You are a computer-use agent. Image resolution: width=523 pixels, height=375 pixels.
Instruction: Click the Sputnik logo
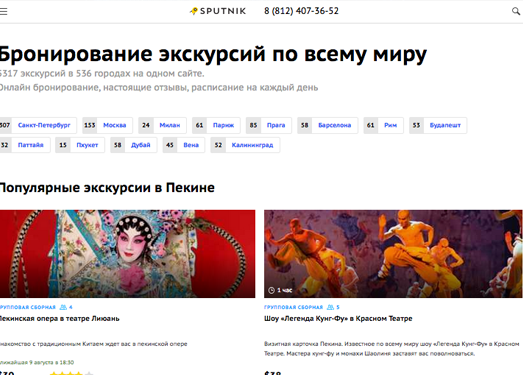click(x=218, y=11)
